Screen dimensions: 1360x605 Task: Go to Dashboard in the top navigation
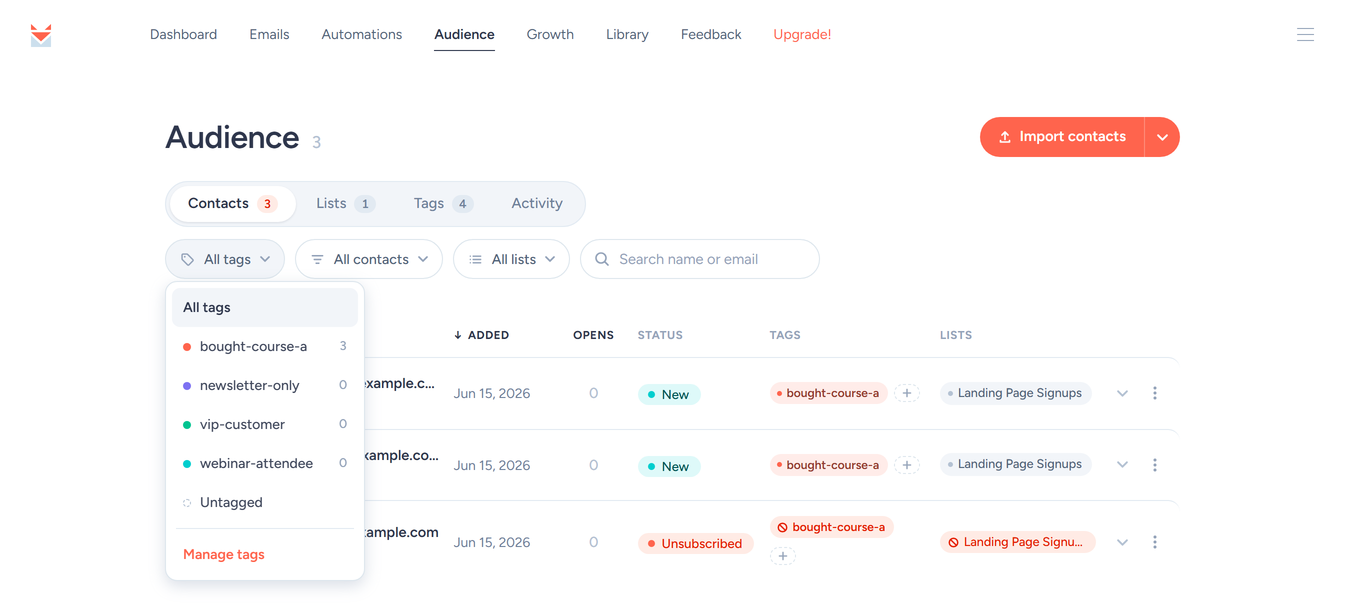[183, 34]
